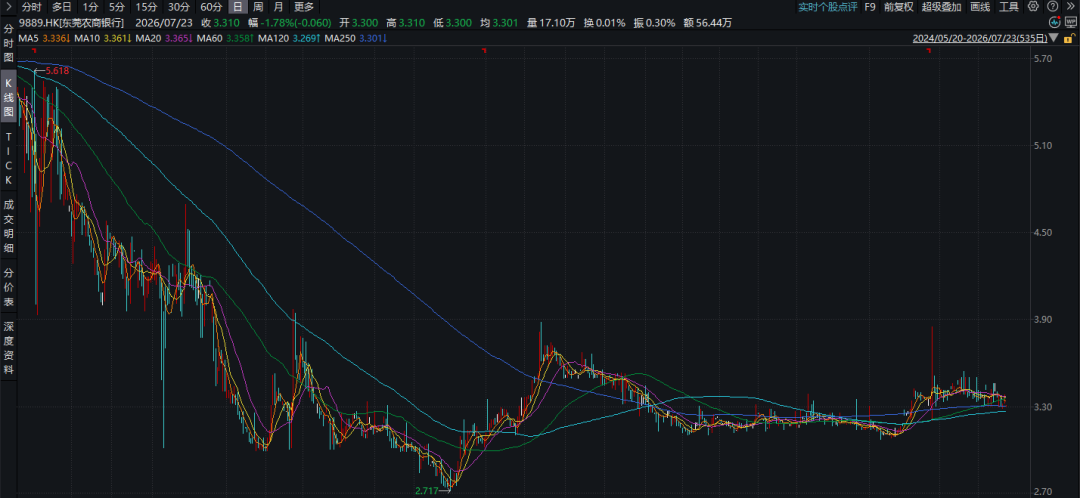The width and height of the screenshot is (1080, 498).
Task: Expand the arrow chevron at top left
Action: point(7,7)
